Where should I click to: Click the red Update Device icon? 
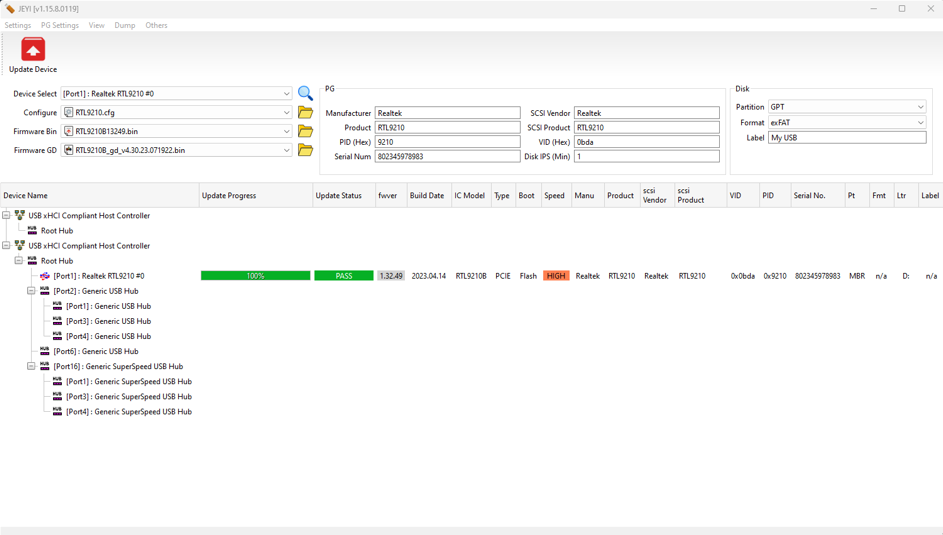33,50
